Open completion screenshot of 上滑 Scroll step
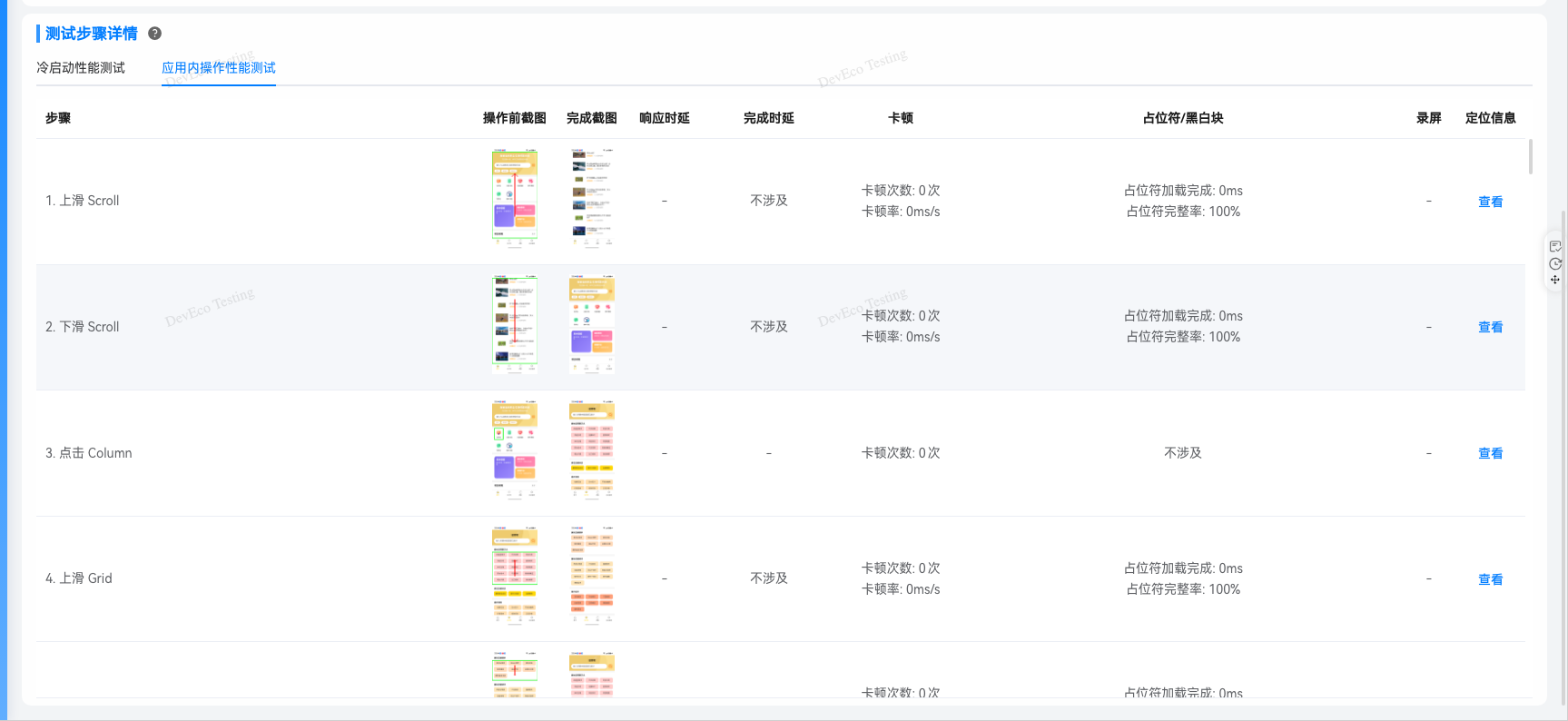 click(592, 198)
